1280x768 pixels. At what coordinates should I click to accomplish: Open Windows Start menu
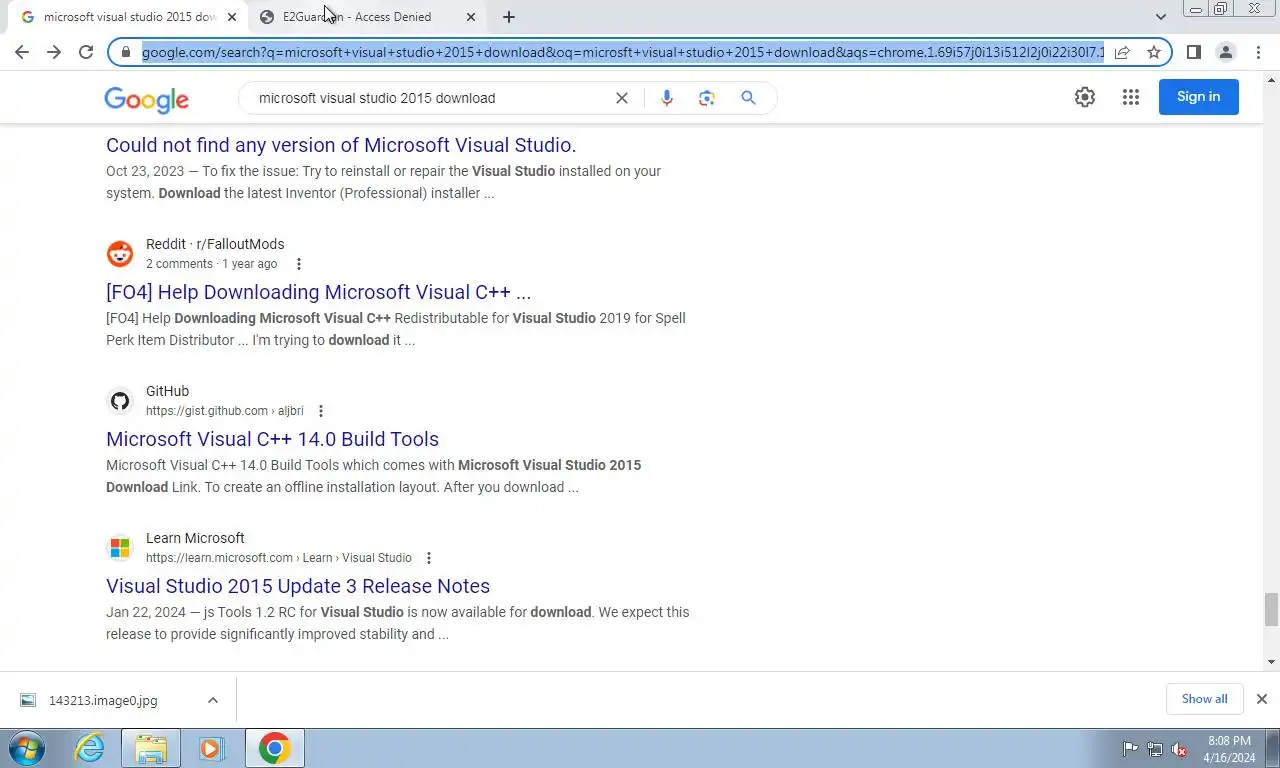(27, 748)
